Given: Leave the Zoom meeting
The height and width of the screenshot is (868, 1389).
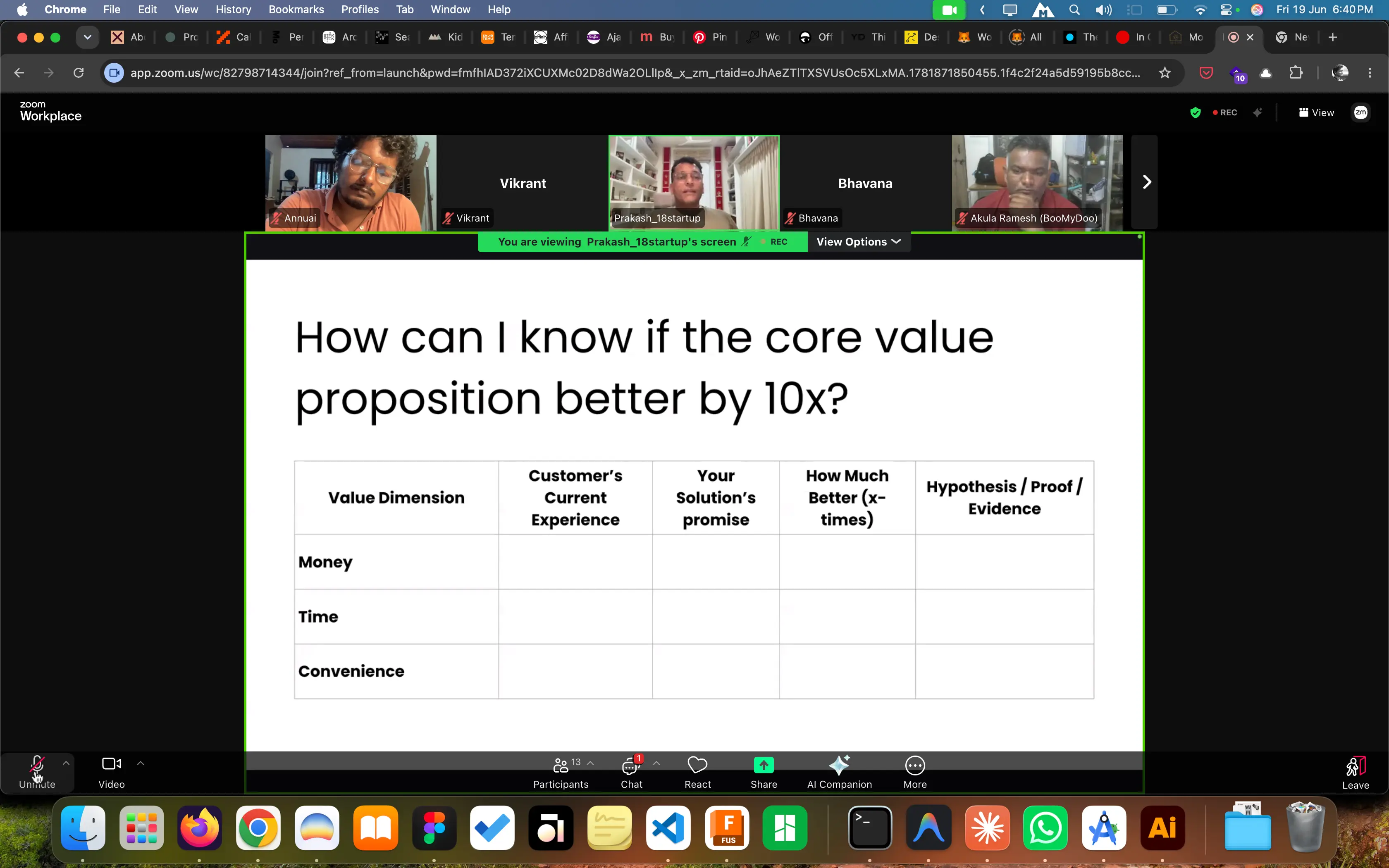Looking at the screenshot, I should (1356, 773).
